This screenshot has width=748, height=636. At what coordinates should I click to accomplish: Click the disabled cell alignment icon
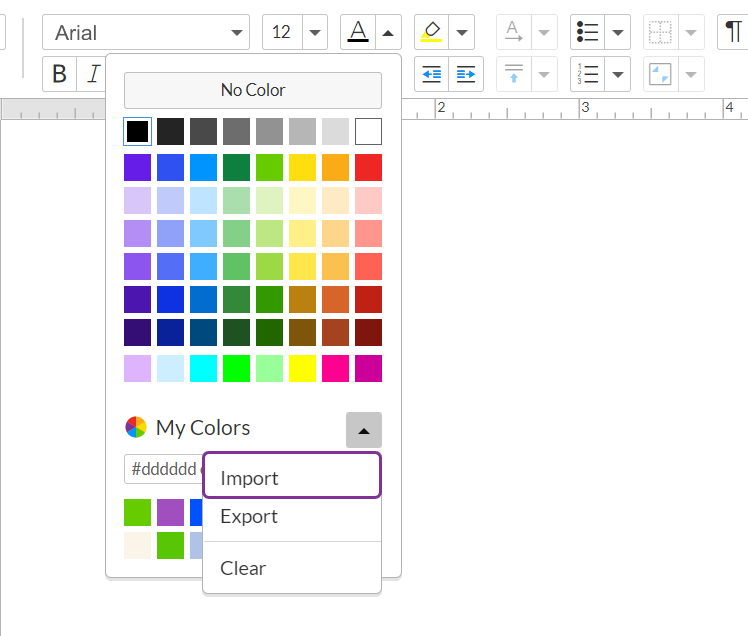(661, 74)
